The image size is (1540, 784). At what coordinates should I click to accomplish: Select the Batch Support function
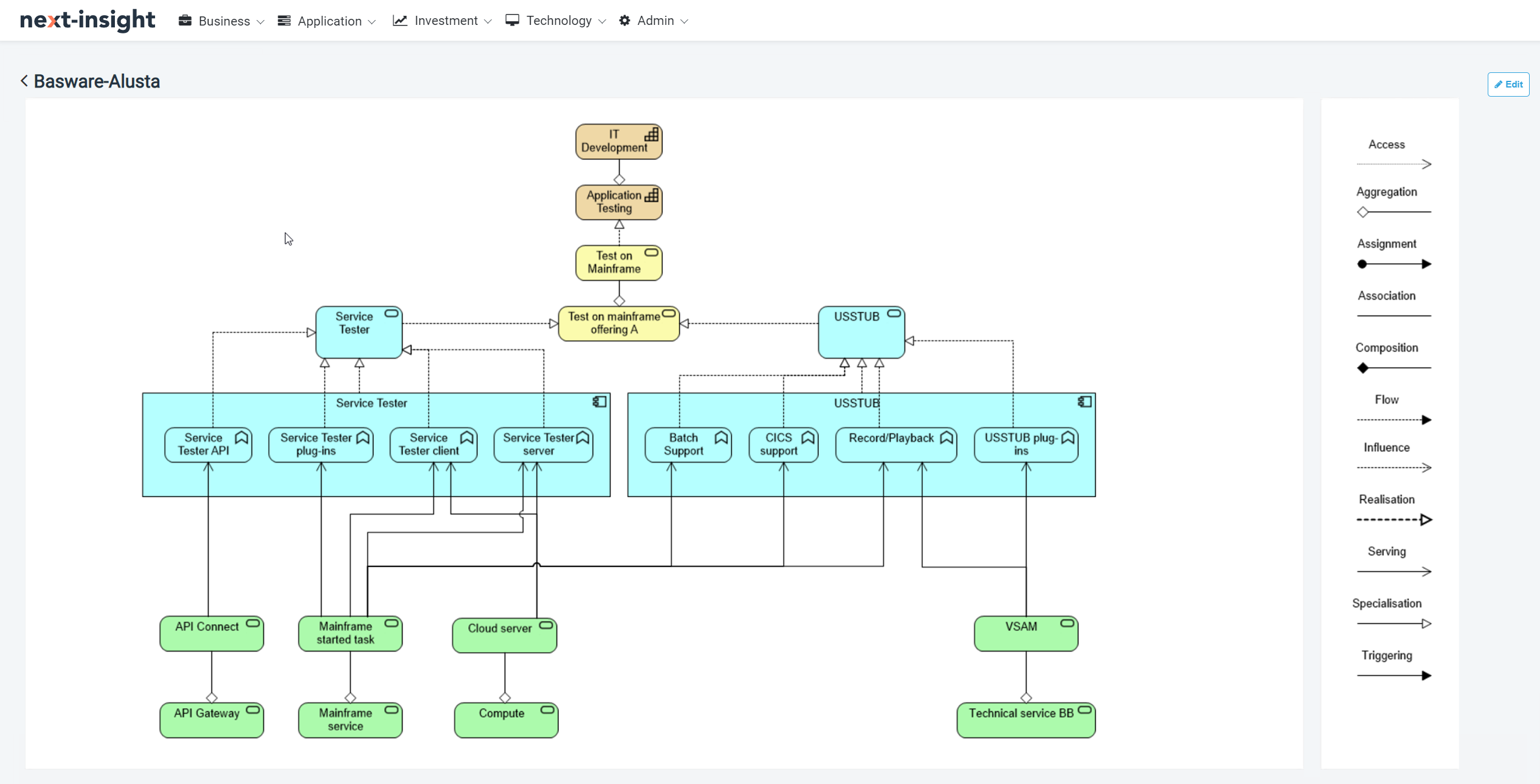pos(688,445)
